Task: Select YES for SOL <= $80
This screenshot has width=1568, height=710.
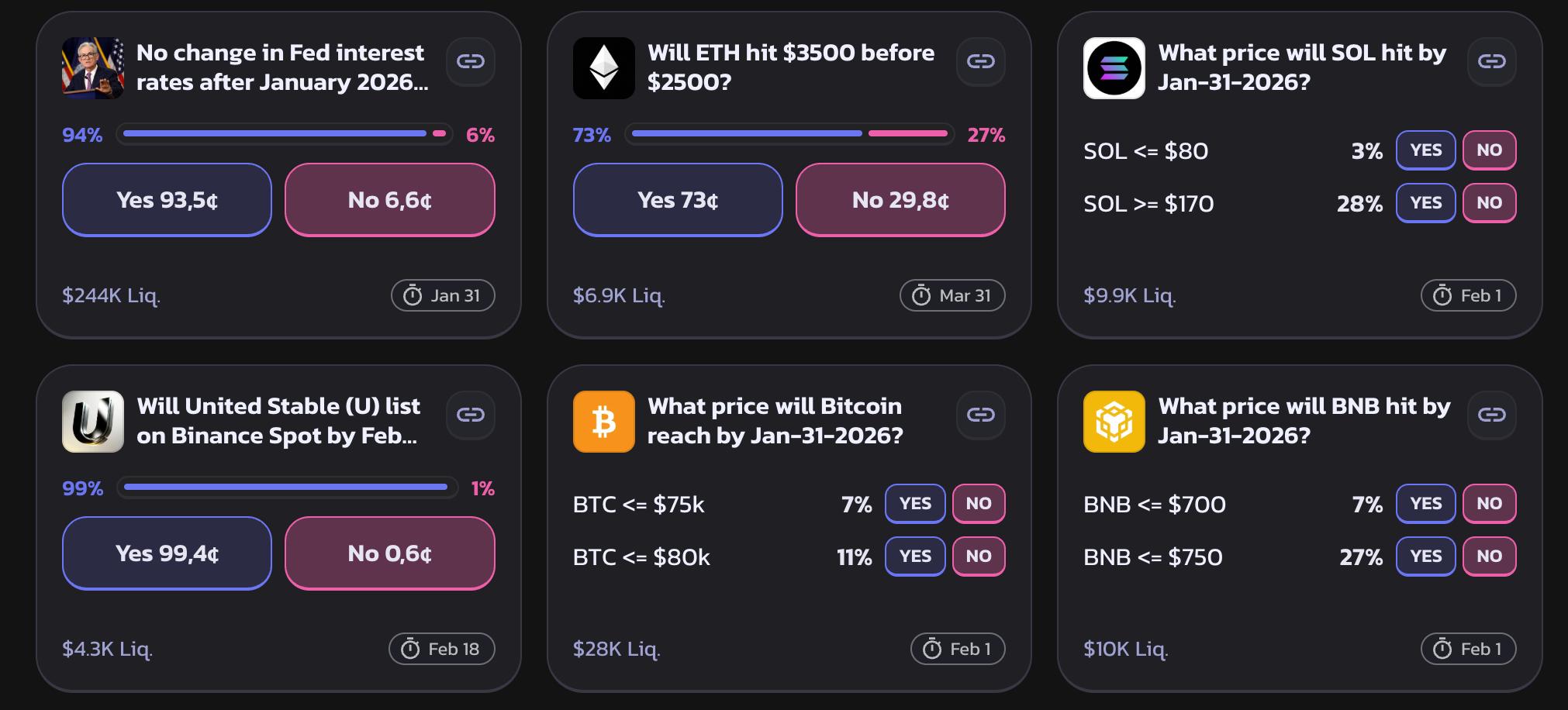Action: point(1425,150)
